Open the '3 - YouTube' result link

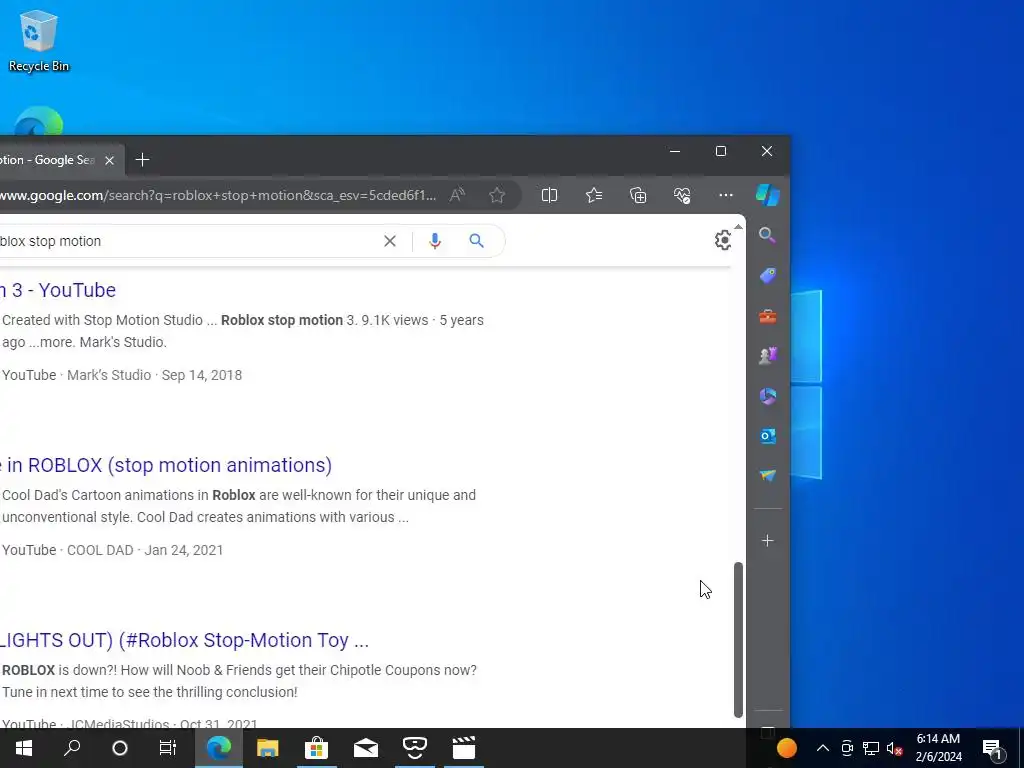pyautogui.click(x=58, y=290)
